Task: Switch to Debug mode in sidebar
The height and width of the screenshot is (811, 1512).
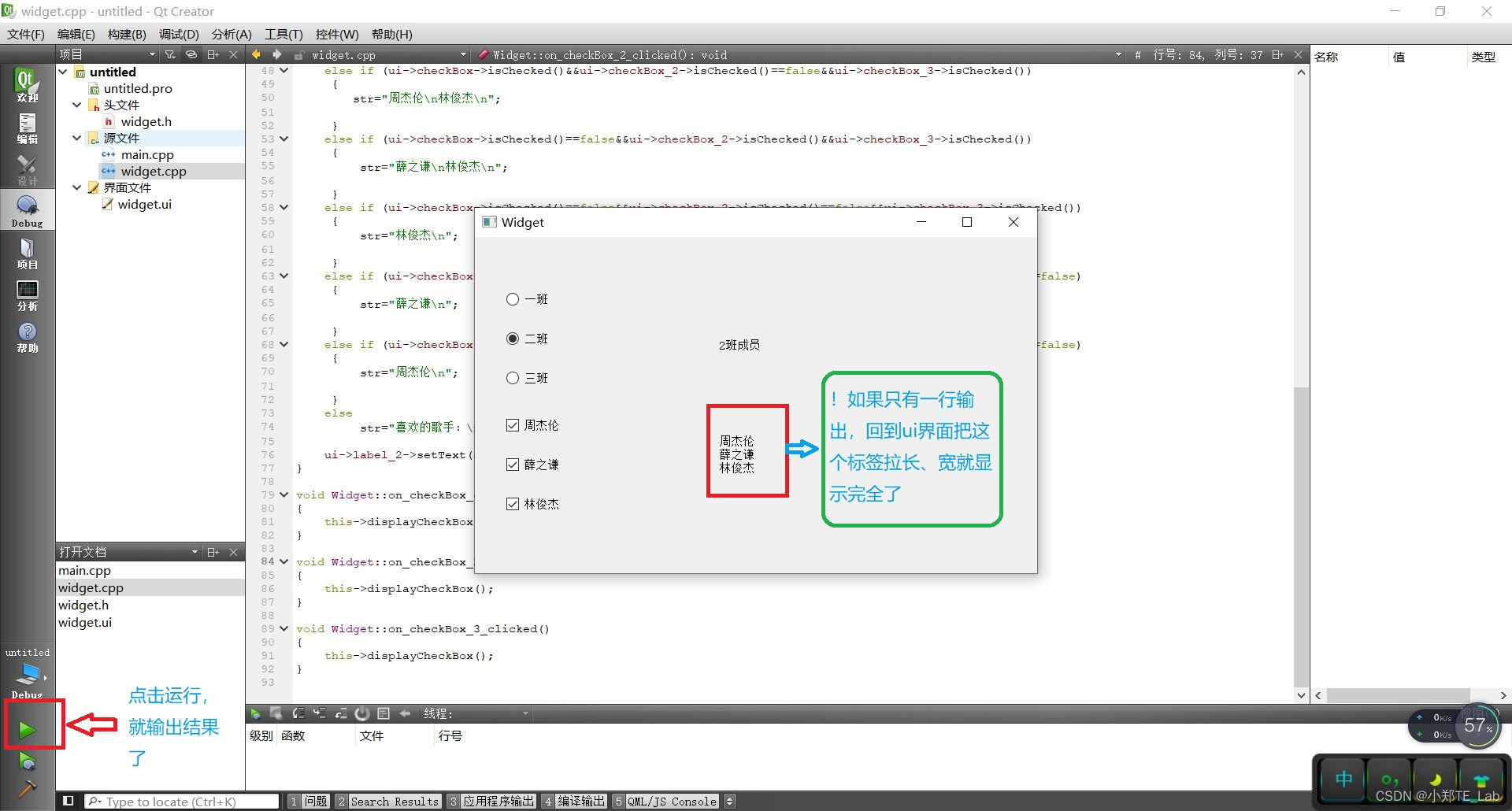Action: [27, 209]
